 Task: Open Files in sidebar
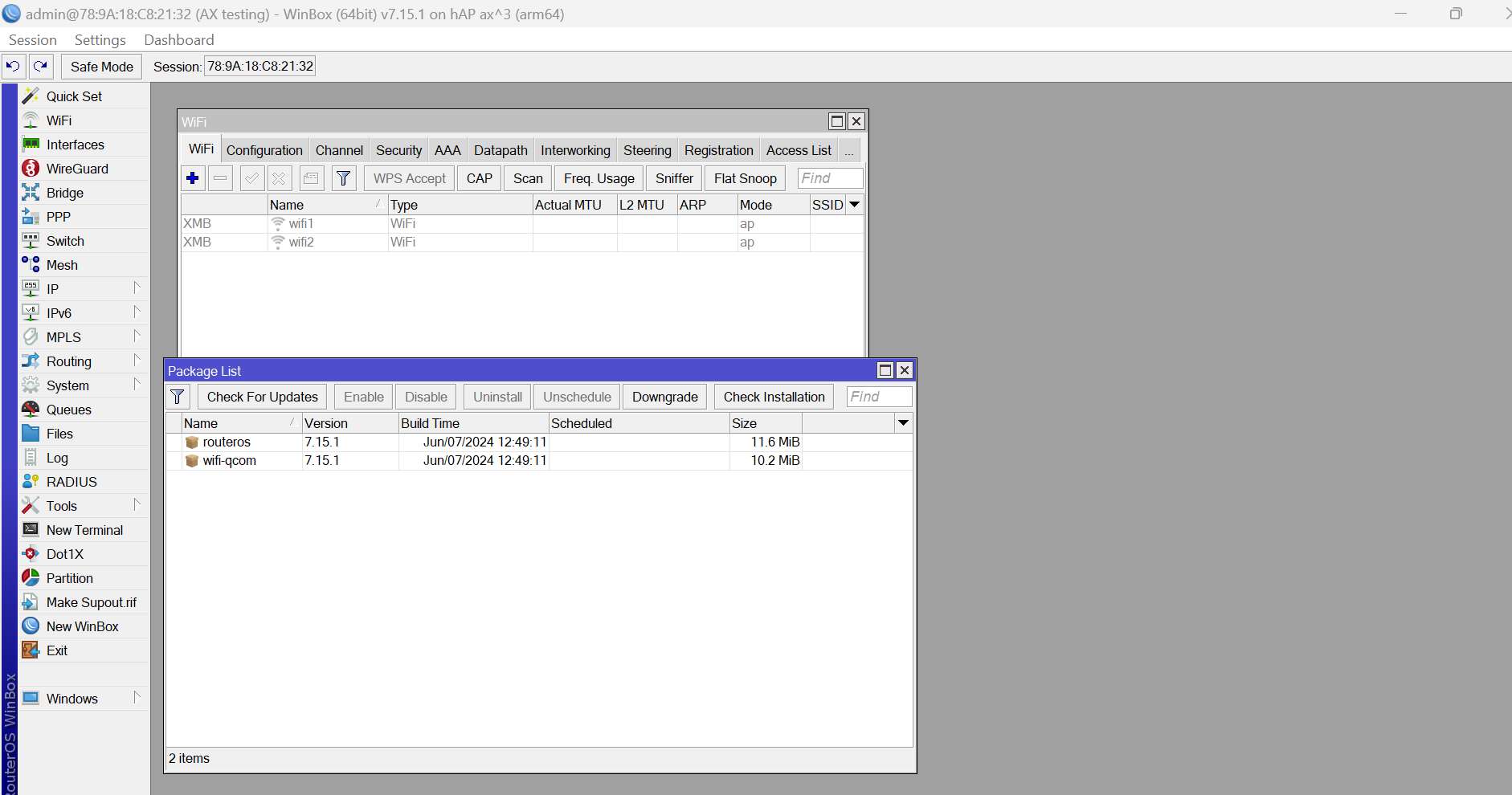pos(84,434)
